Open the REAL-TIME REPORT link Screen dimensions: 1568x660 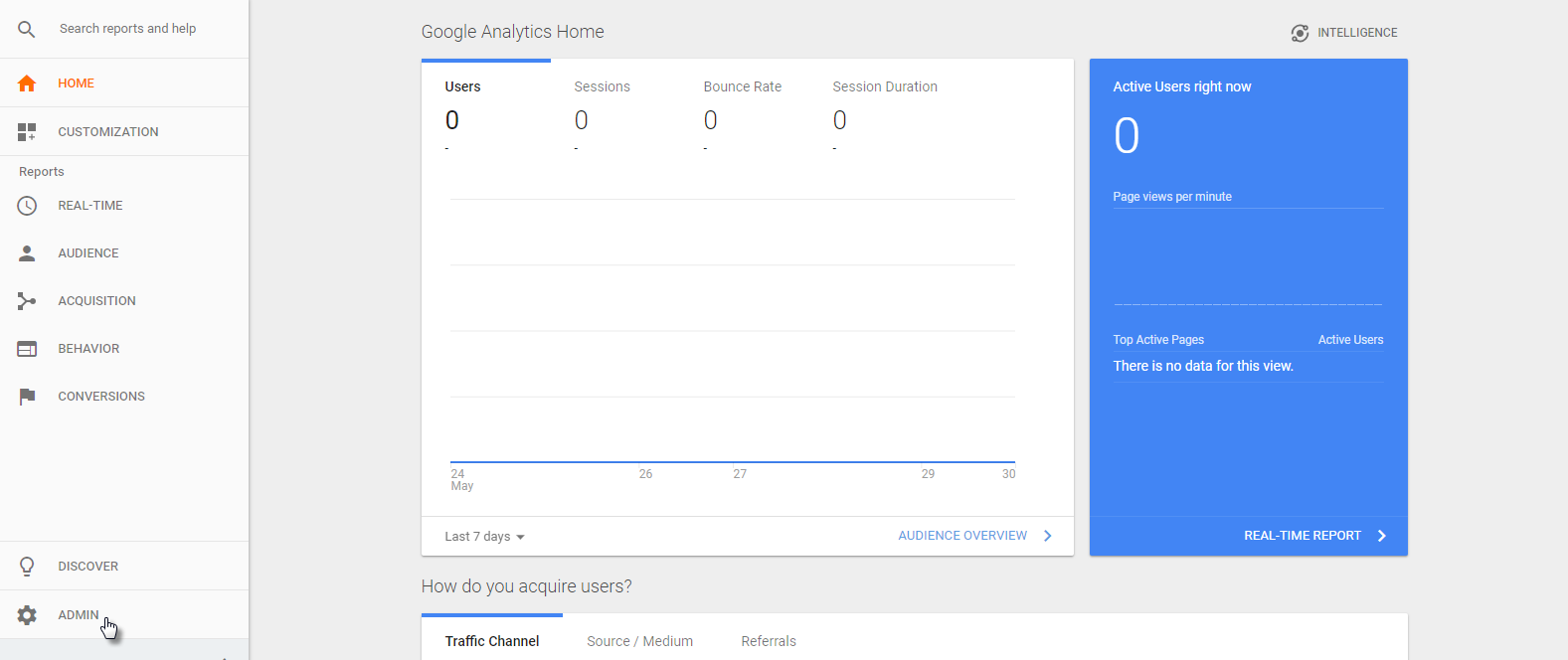click(1303, 536)
